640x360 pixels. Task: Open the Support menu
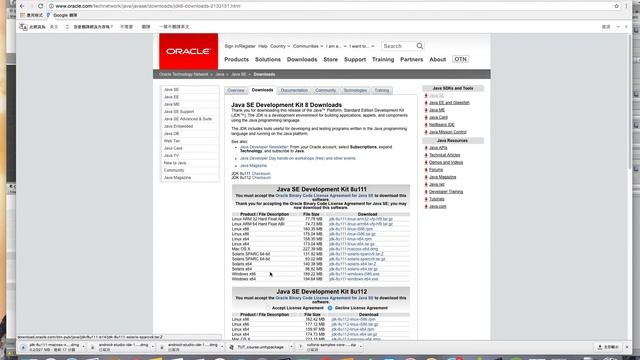tap(355, 60)
